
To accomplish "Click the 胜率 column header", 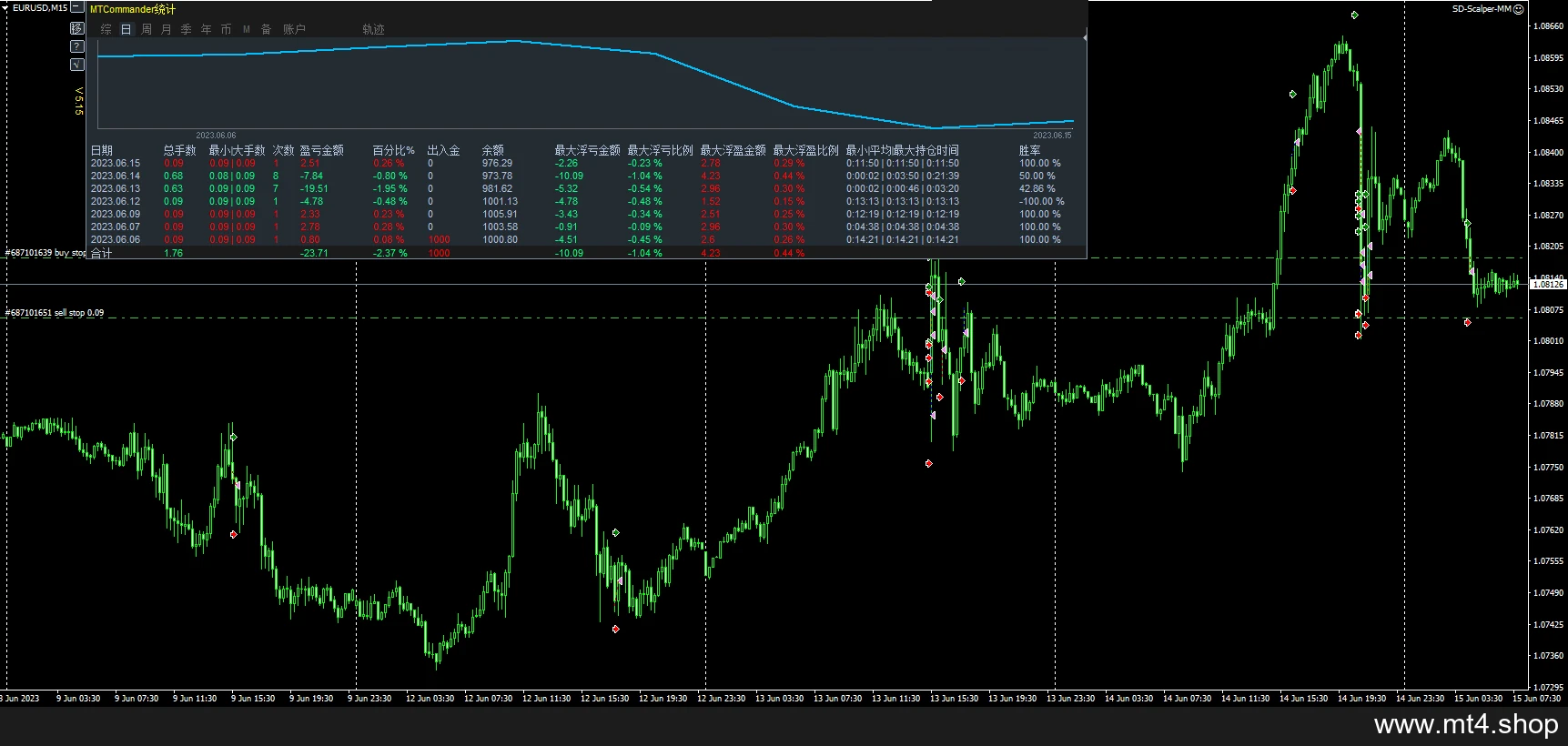I will pos(1029,150).
